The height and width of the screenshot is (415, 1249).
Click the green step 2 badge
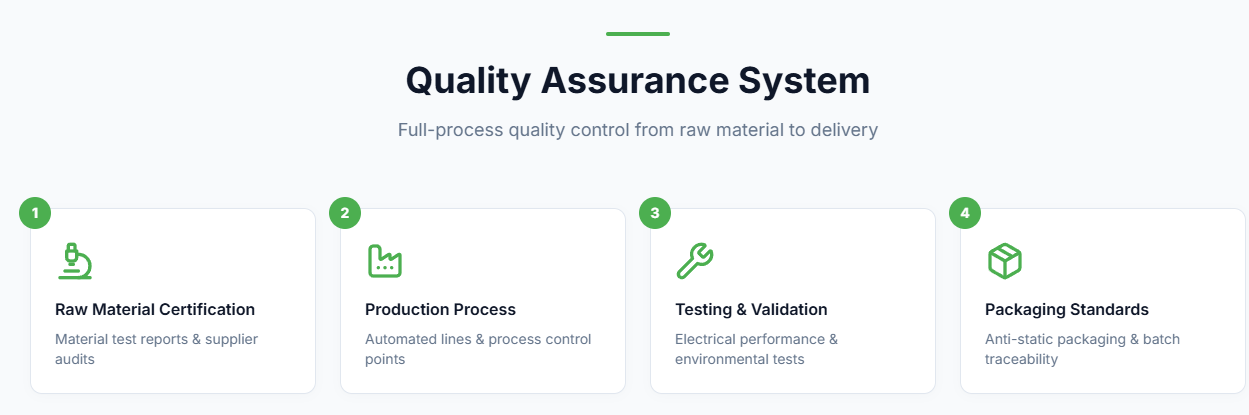point(345,213)
